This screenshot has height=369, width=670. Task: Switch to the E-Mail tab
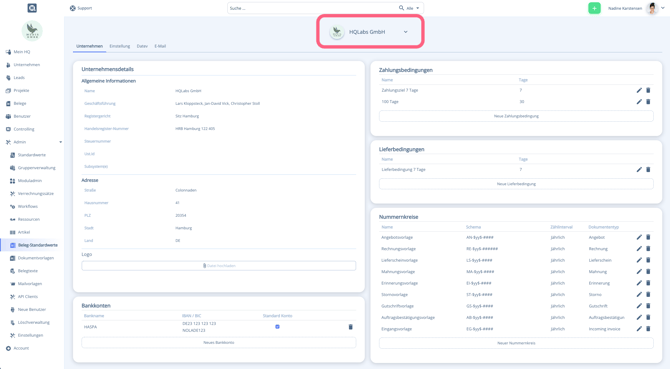point(160,46)
